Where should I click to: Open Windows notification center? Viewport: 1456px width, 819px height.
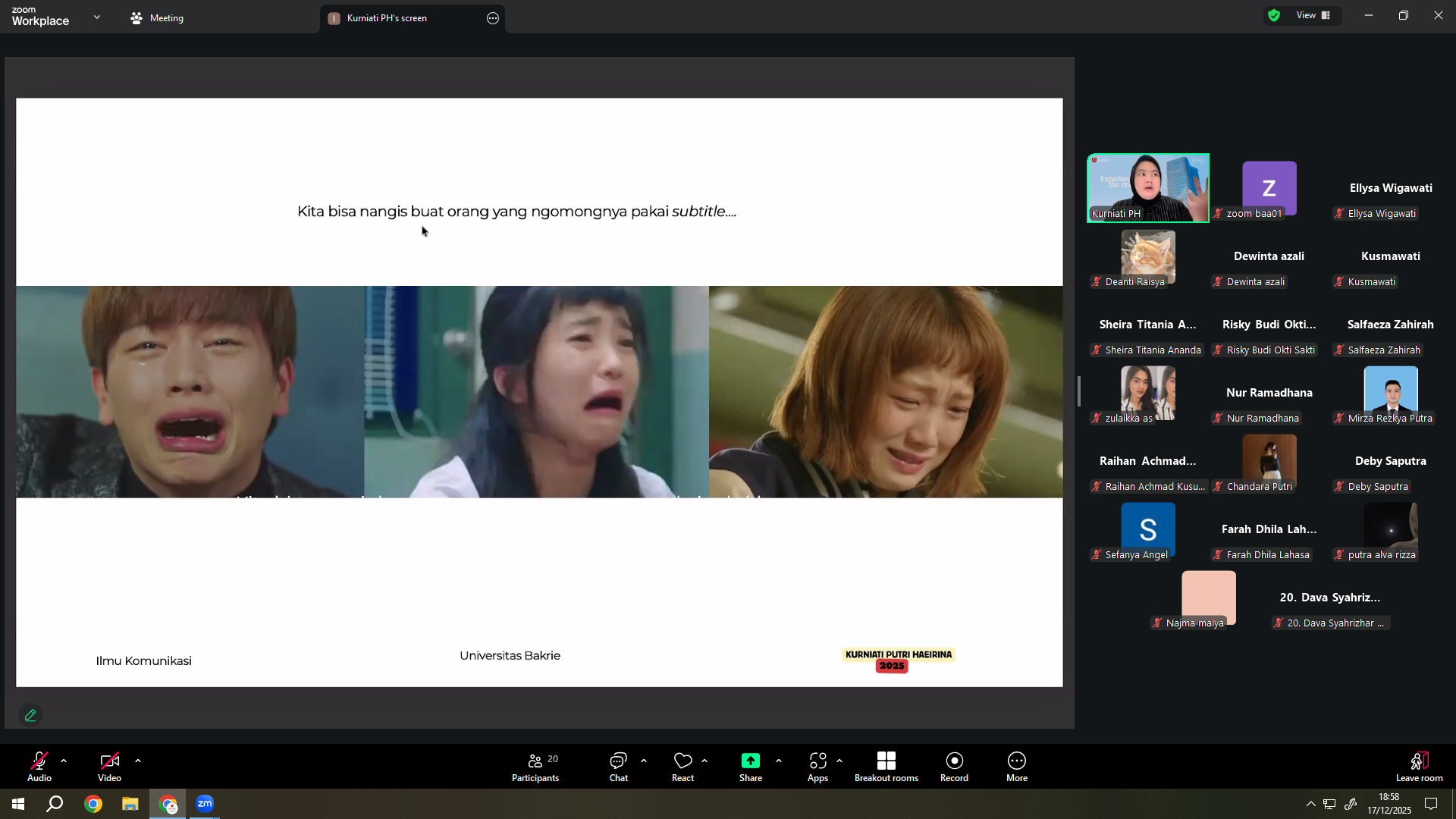point(1431,804)
